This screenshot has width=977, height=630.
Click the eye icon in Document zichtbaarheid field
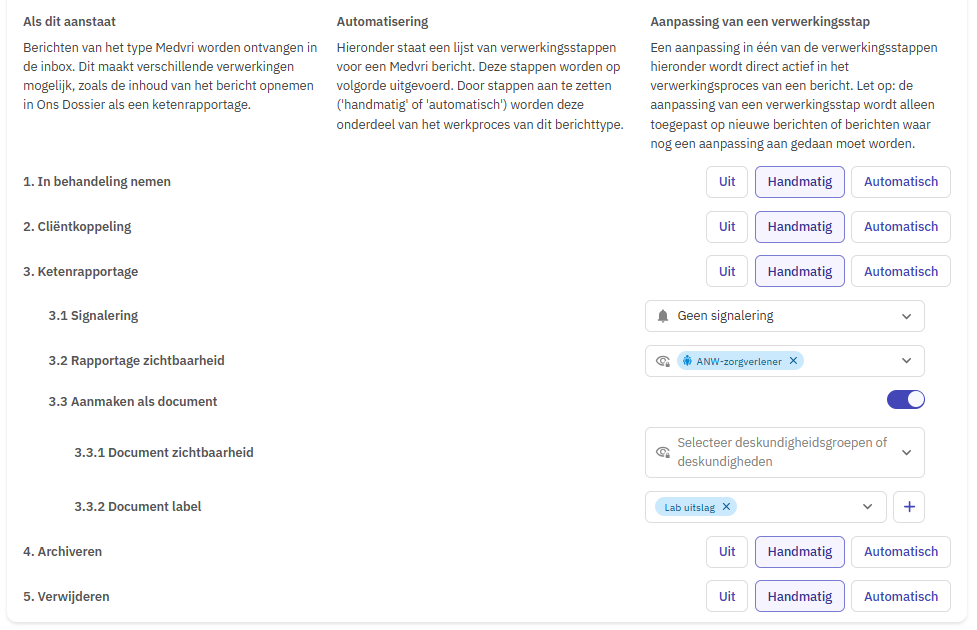pos(663,452)
